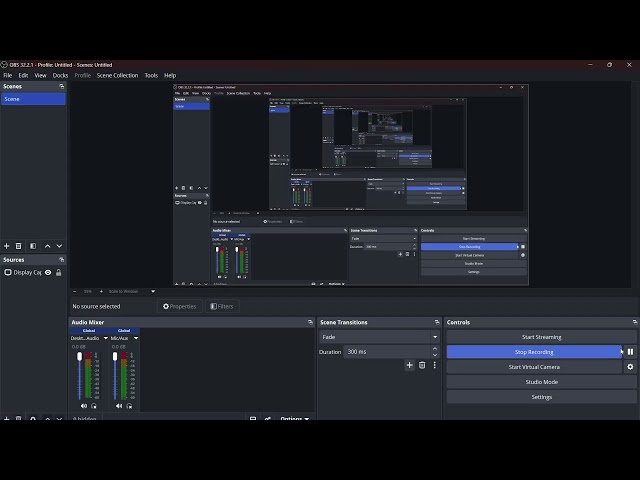The image size is (640, 480).
Task: Open Mic/Aux options arrow
Action: [136, 338]
